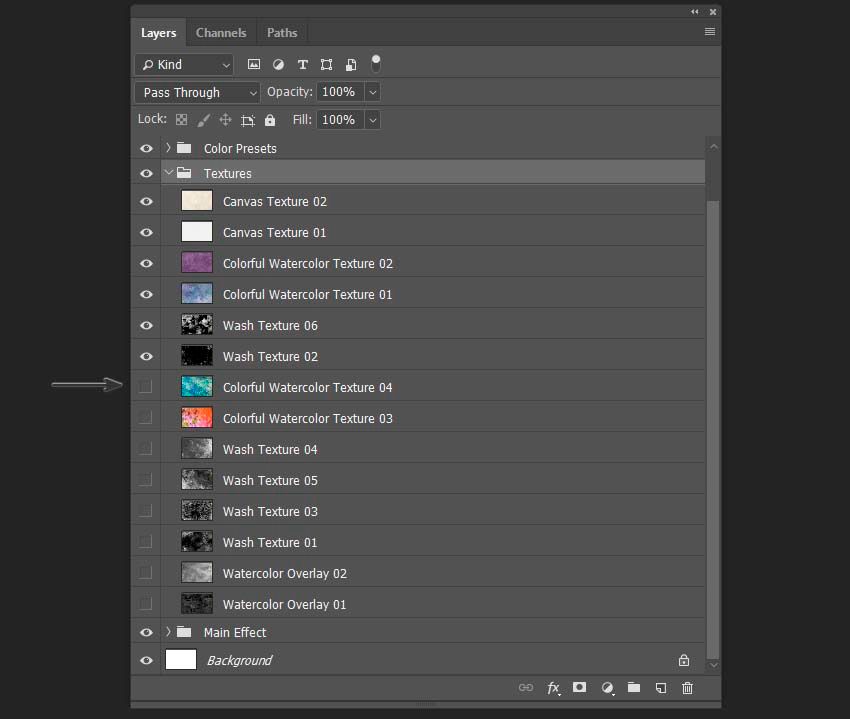Expand the Color Presets group
Screen dimensions: 850x719
[x=168, y=147]
